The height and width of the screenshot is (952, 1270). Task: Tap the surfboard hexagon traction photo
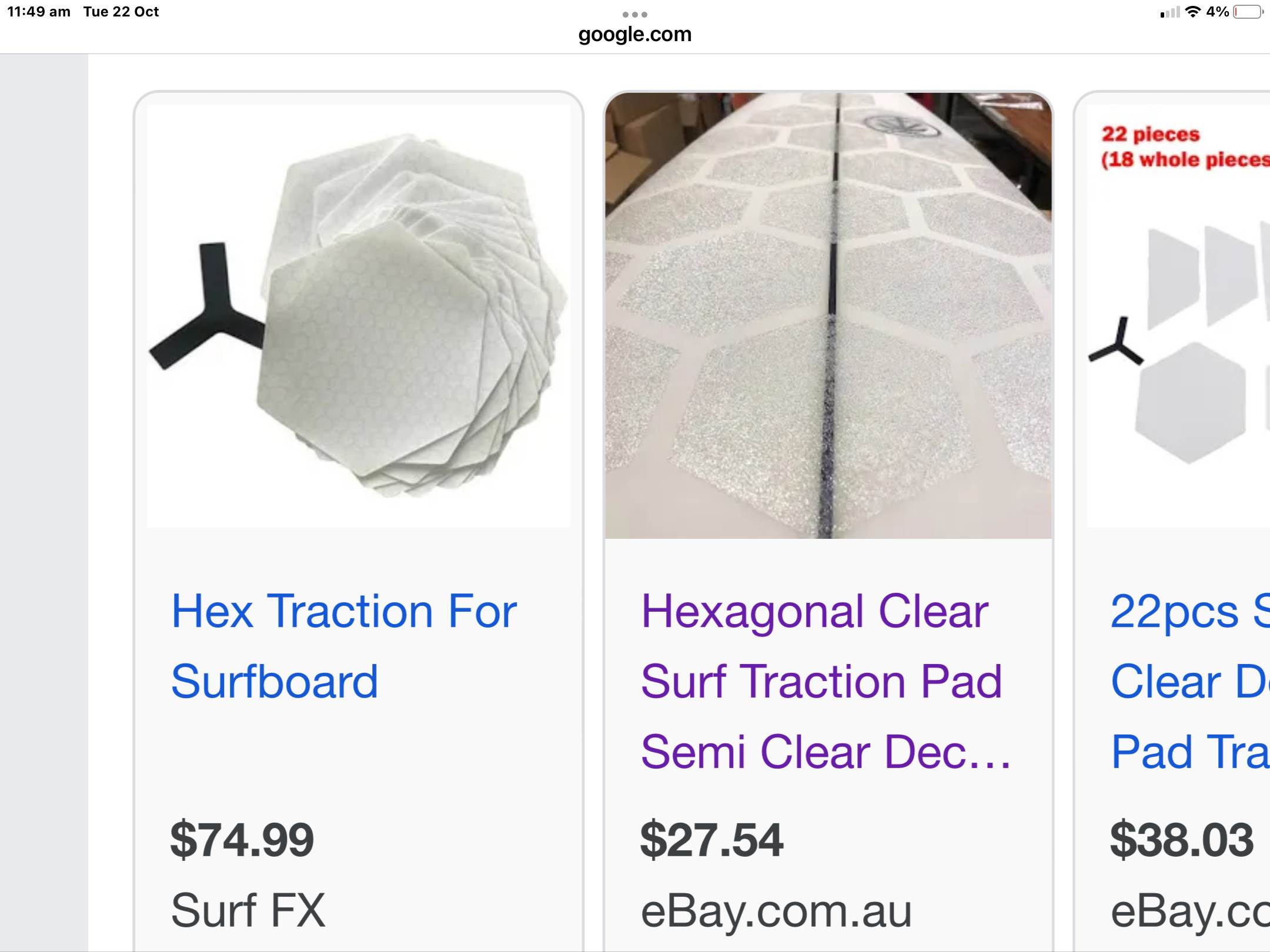pyautogui.click(x=828, y=316)
